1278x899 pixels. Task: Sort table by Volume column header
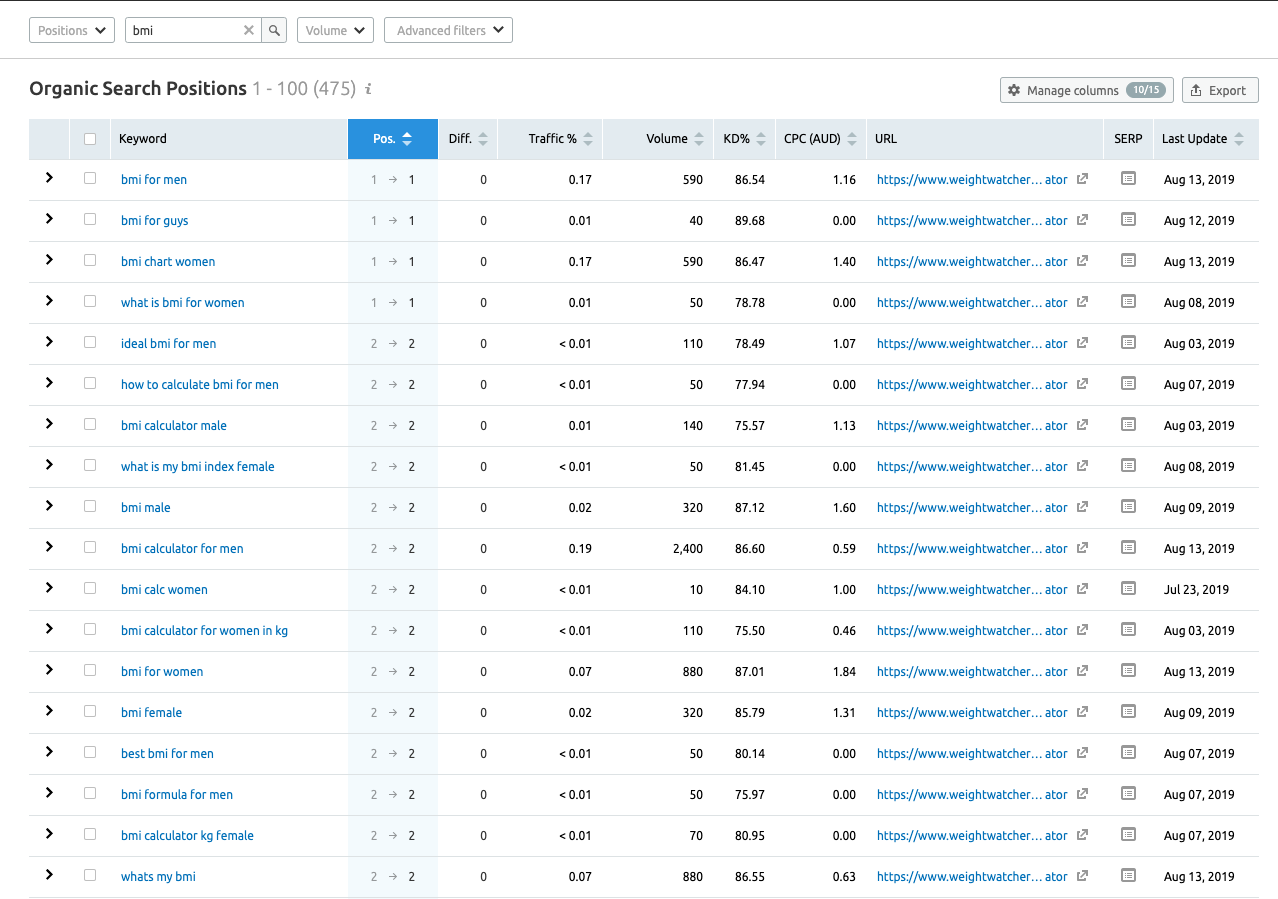[x=667, y=139]
